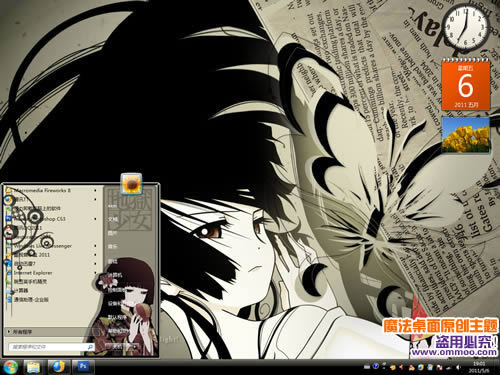This screenshot has width=500, height=375.
Task: Open 计算机 in Start menu right column
Action: (115, 275)
